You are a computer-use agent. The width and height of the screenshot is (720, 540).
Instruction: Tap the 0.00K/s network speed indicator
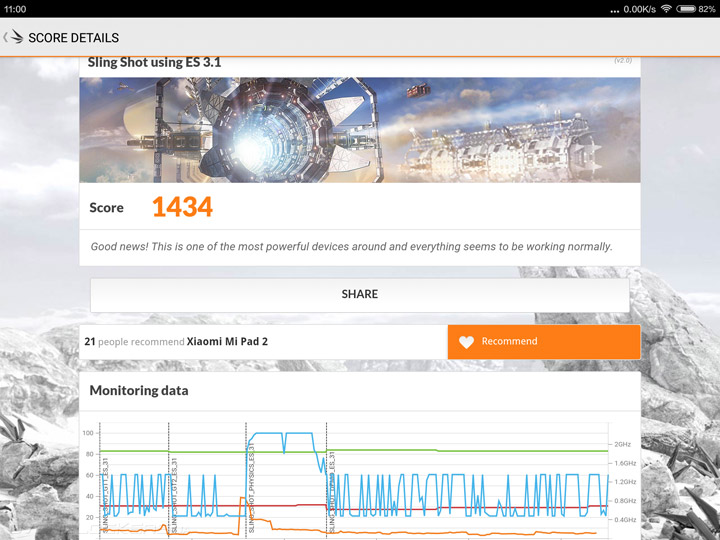tap(639, 9)
